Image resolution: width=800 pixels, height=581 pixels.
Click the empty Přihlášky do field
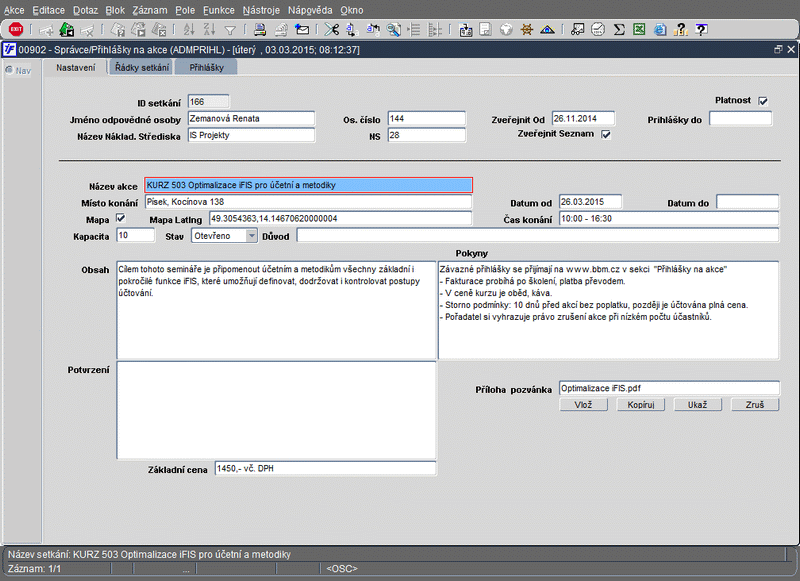(x=740, y=118)
